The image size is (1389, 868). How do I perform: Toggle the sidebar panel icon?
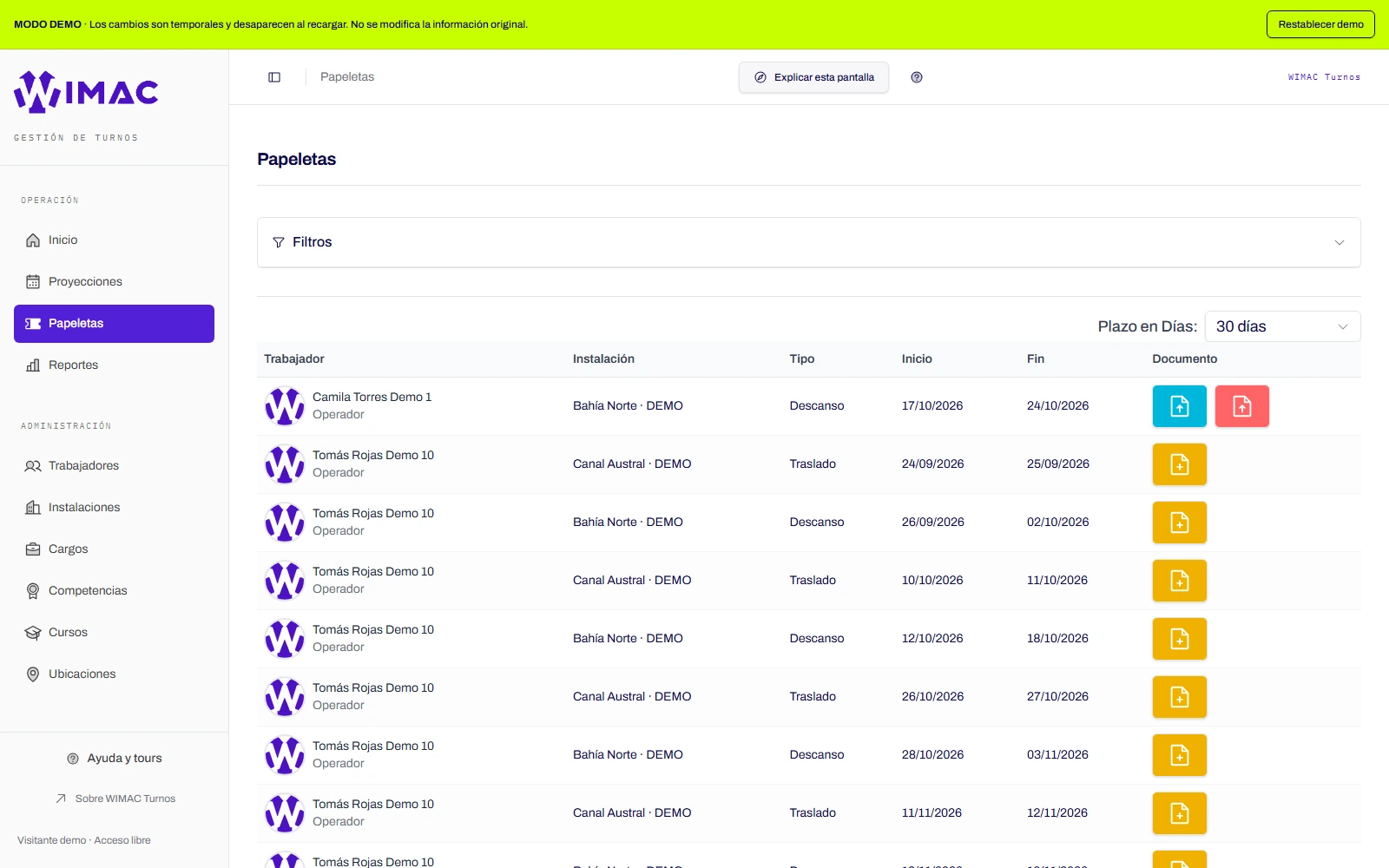[x=274, y=77]
